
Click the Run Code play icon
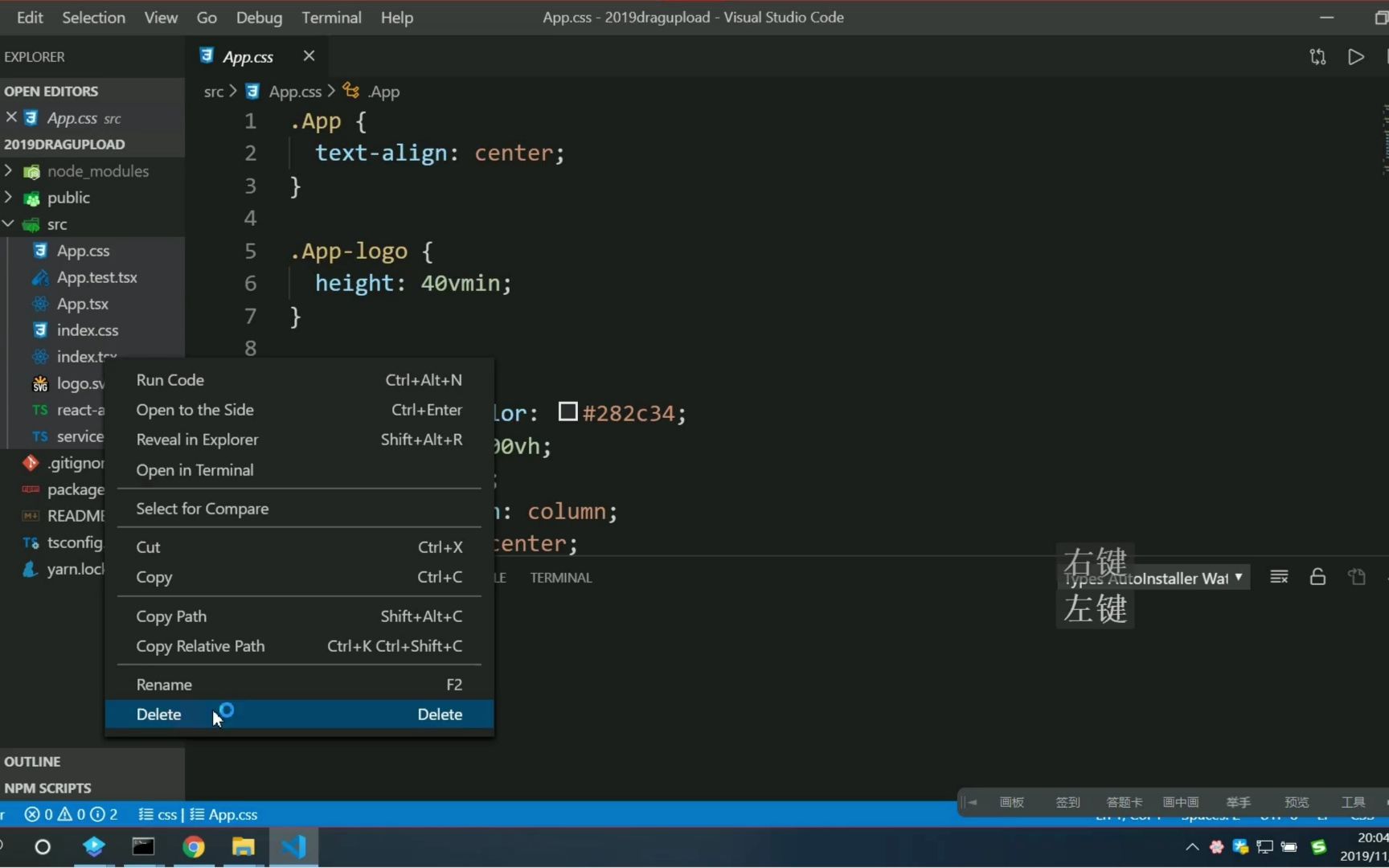(1356, 57)
